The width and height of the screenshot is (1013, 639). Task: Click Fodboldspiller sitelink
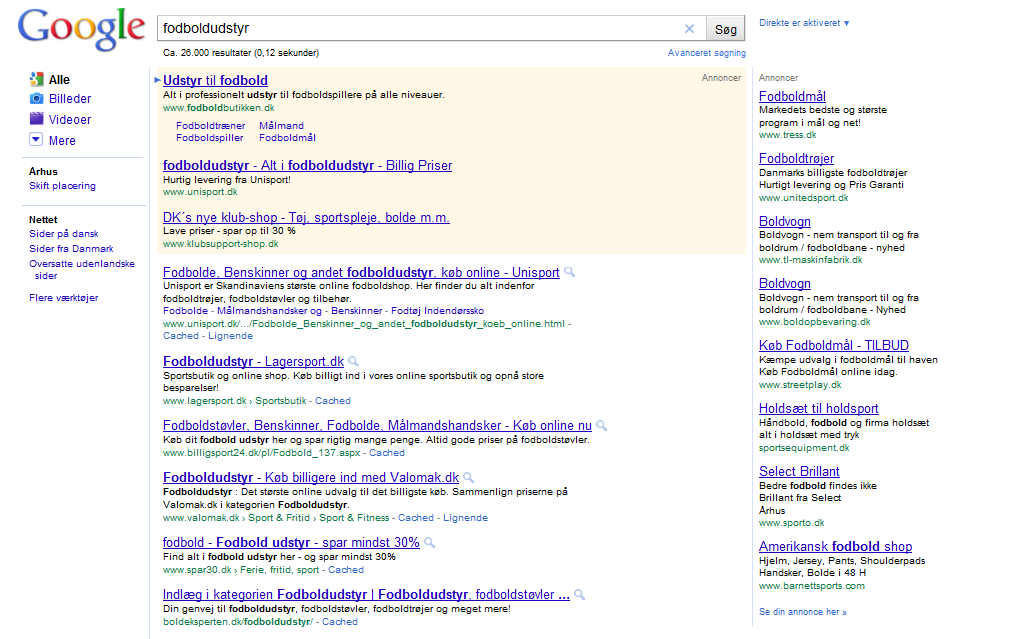(x=209, y=138)
